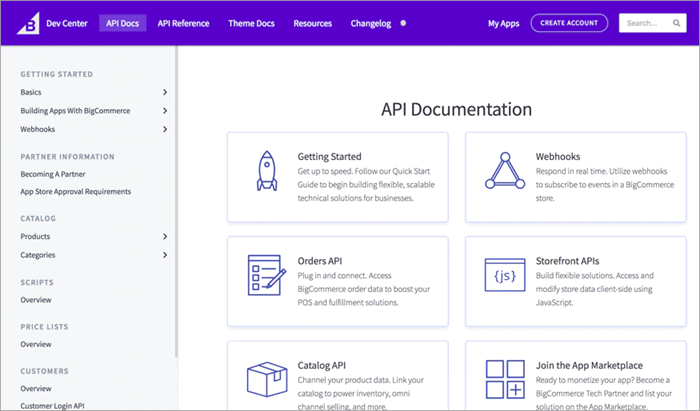Click the Getting Started rocket icon
Image resolution: width=700 pixels, height=411 pixels.
[267, 171]
